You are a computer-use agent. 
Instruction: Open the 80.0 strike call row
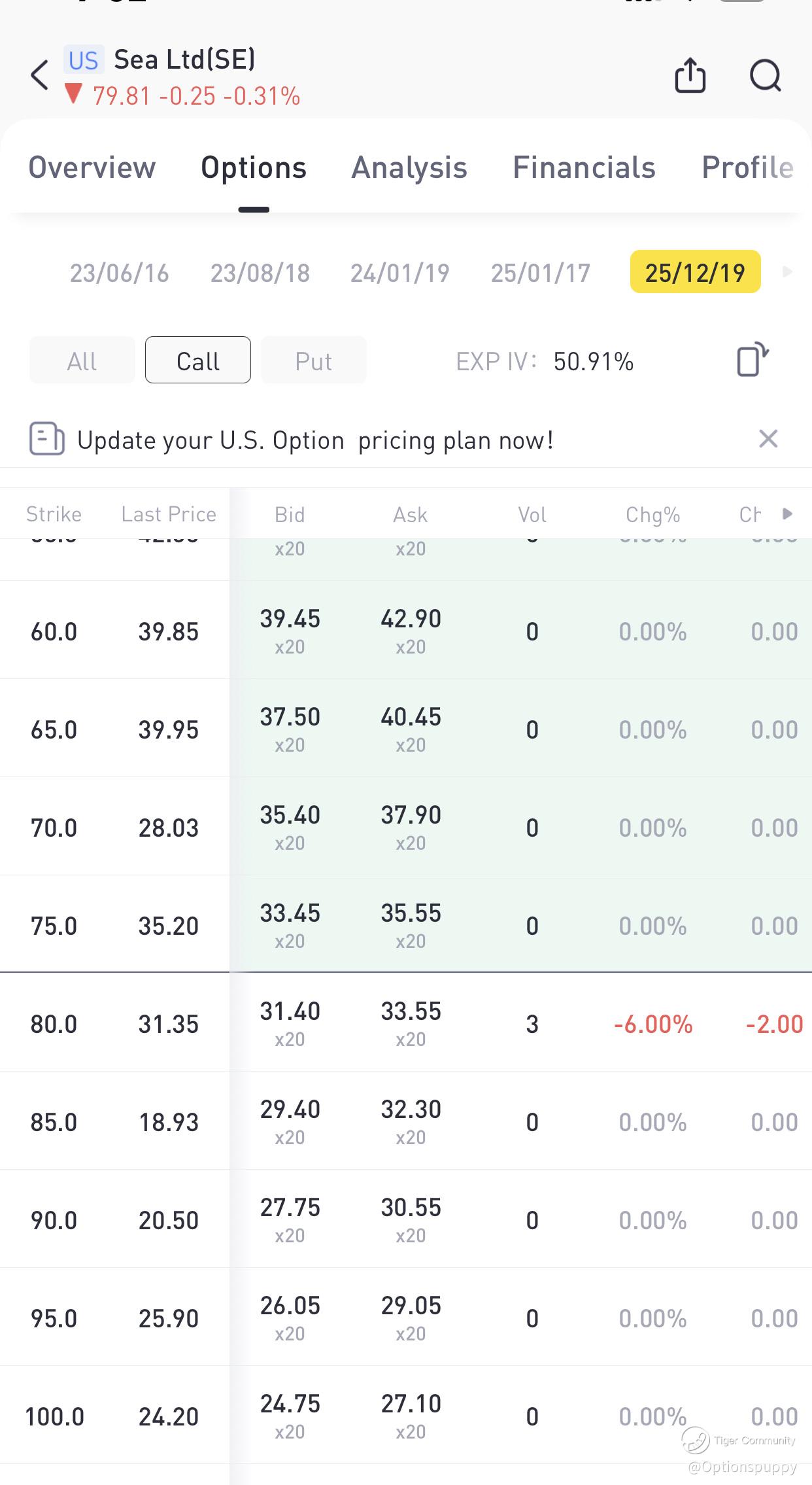click(405, 1022)
